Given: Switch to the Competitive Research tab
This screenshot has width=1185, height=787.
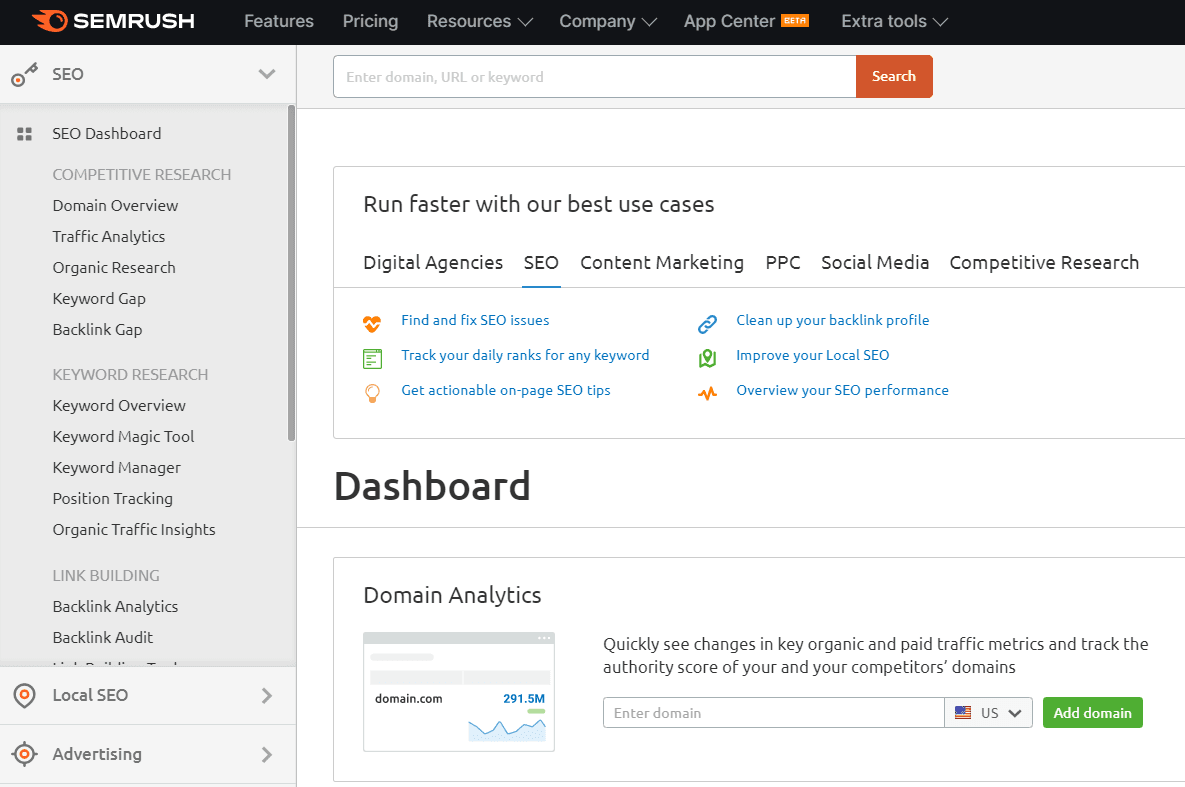Looking at the screenshot, I should (1044, 262).
